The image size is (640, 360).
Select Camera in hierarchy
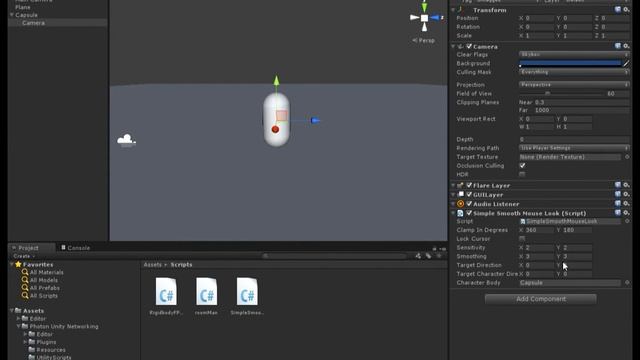coord(33,23)
